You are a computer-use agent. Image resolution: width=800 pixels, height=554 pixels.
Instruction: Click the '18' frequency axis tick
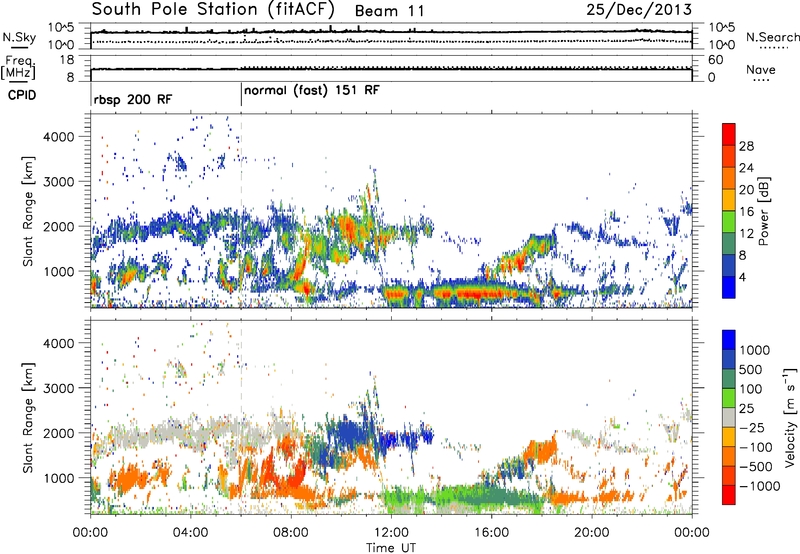click(67, 60)
